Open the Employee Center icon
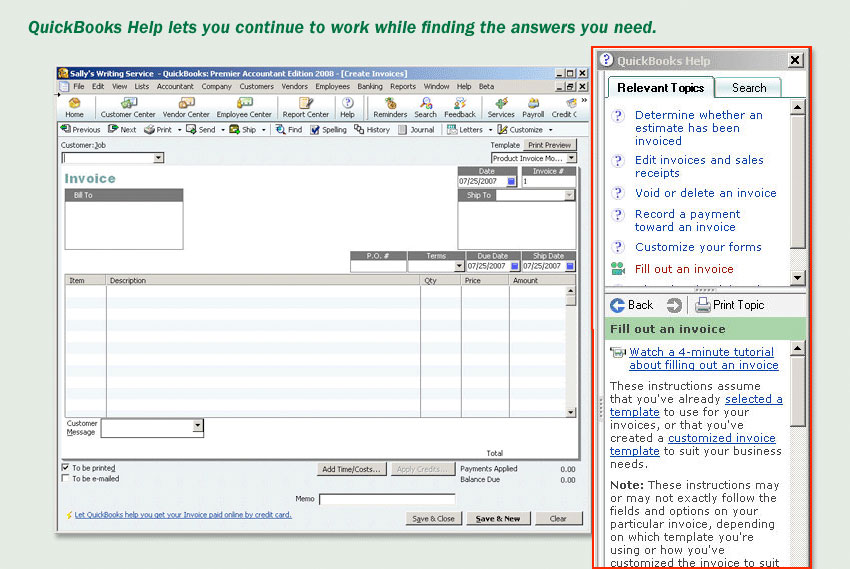850x569 pixels. click(244, 107)
